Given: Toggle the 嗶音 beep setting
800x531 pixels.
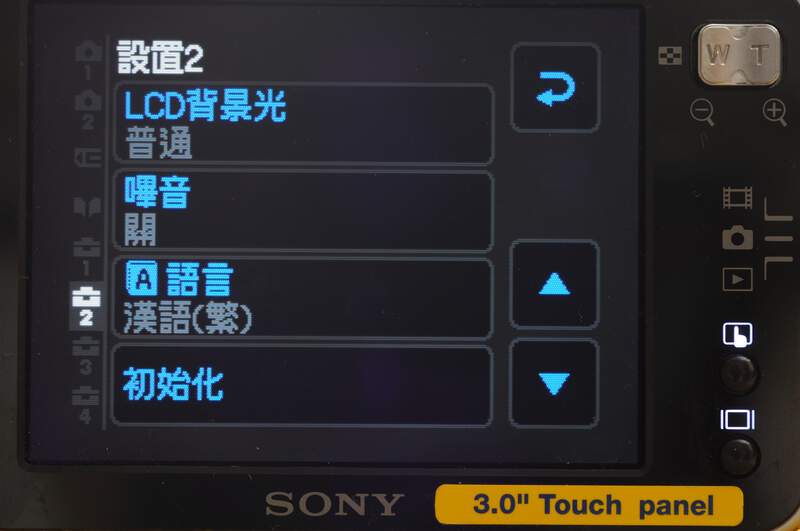Looking at the screenshot, I should [x=303, y=211].
